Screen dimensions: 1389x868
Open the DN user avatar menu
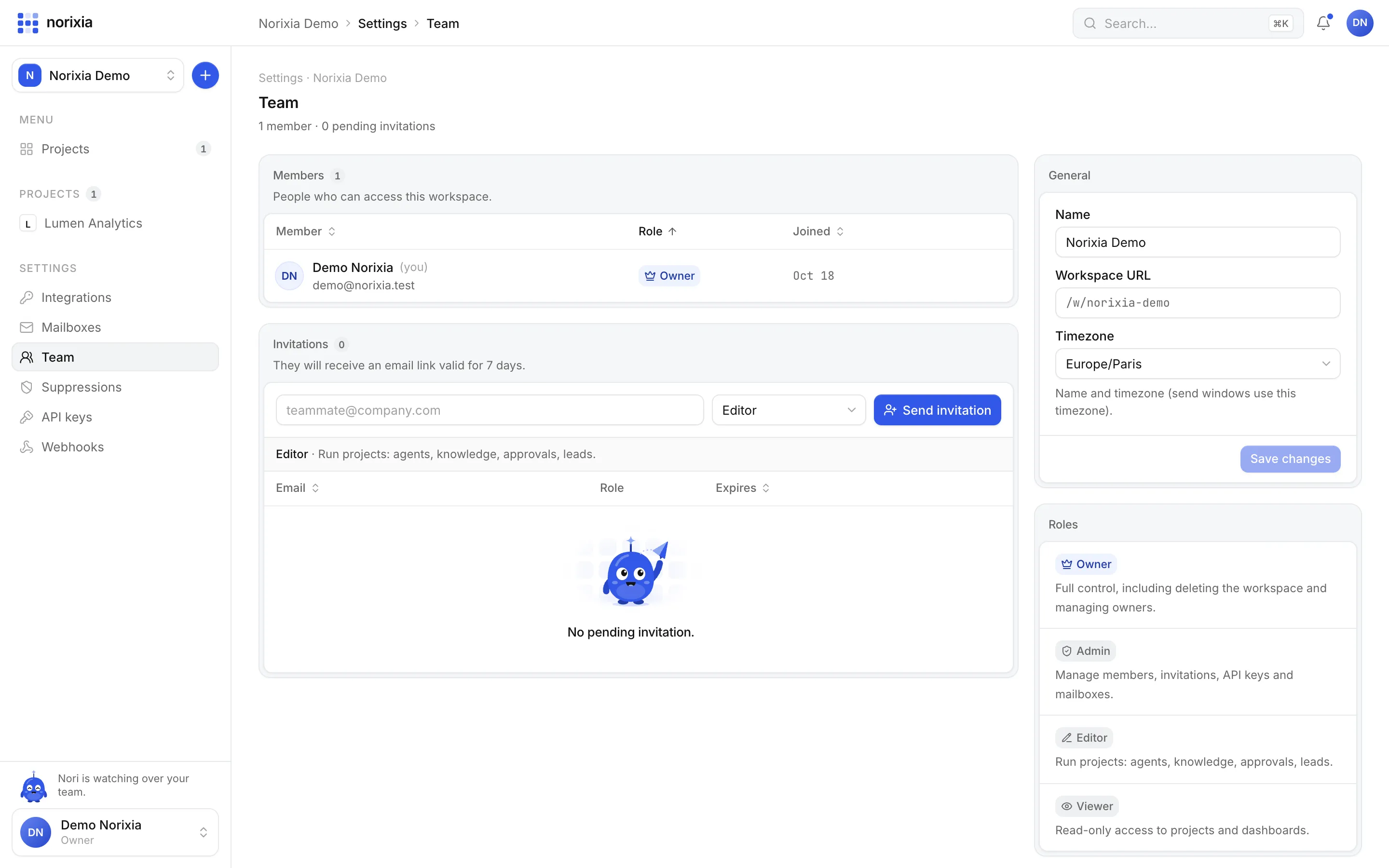tap(1360, 23)
